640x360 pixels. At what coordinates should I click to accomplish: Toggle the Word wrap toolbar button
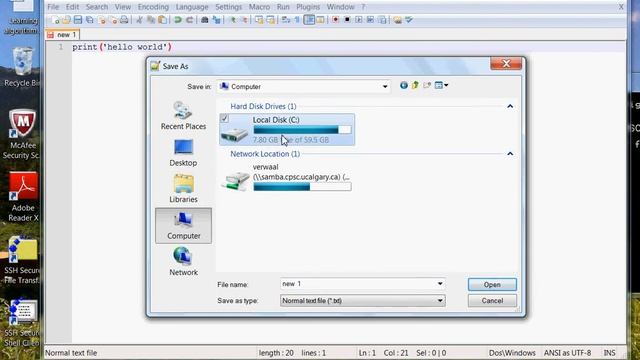(x=286, y=20)
